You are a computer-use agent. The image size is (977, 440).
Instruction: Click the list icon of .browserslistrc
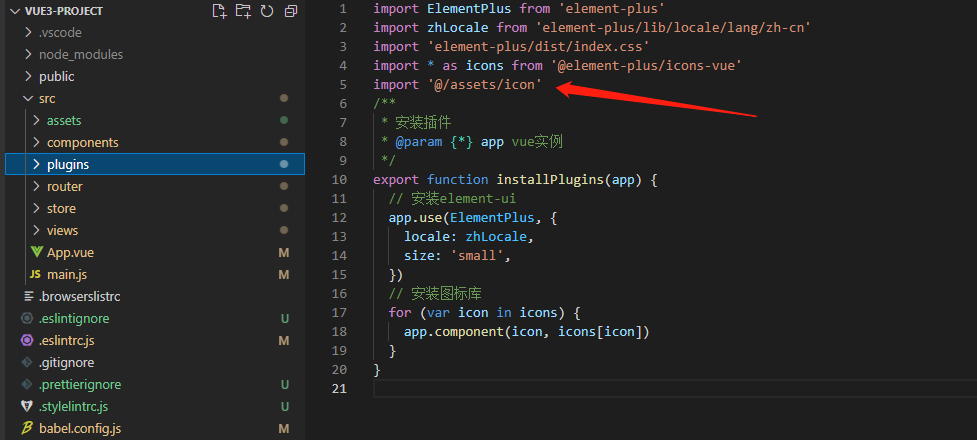[x=28, y=296]
